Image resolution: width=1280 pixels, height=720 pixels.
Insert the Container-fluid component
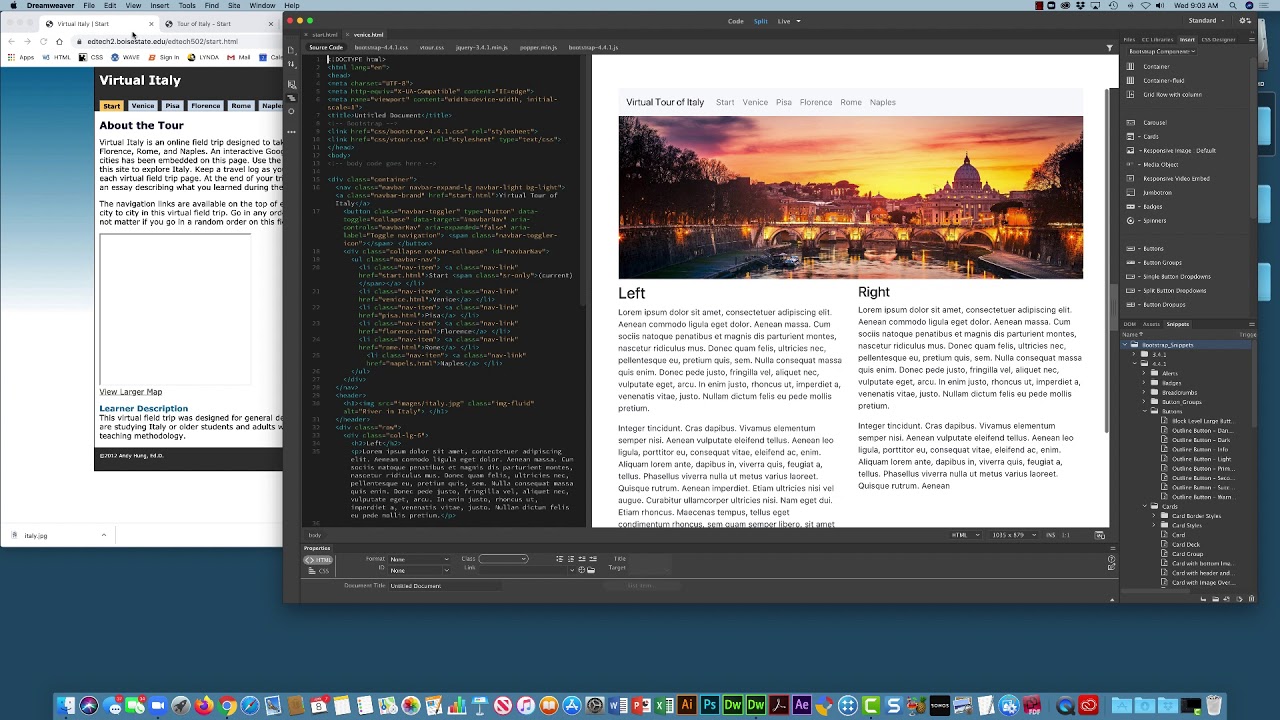coord(1163,81)
